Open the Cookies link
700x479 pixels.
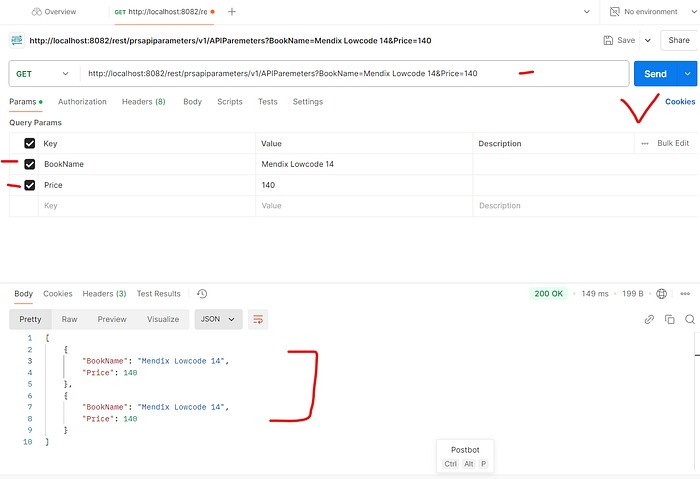680,102
